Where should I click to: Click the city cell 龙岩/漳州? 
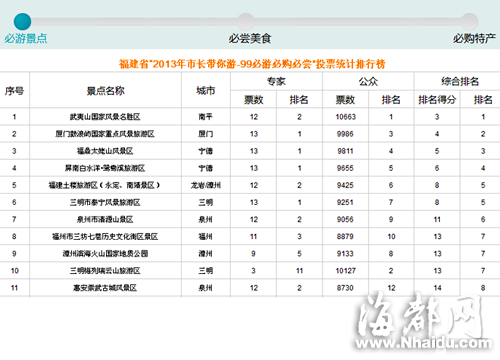[x=206, y=185]
